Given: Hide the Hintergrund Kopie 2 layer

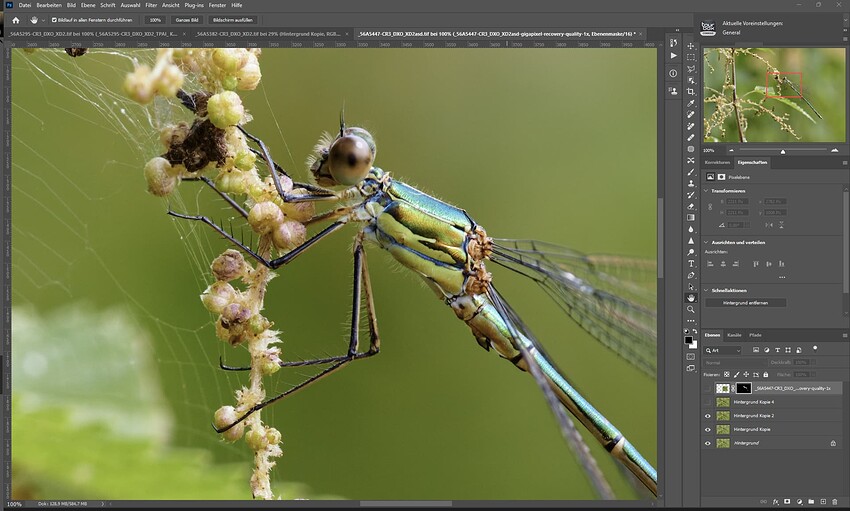Looking at the screenshot, I should click(707, 416).
